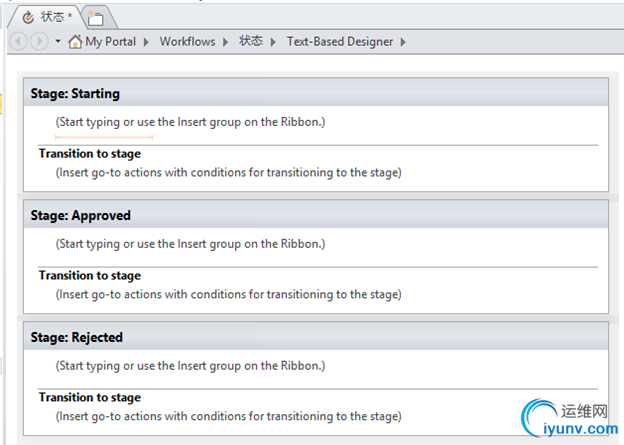Select the Stage: Rejected header
Viewport: 624px width, 445px height.
[x=77, y=337]
